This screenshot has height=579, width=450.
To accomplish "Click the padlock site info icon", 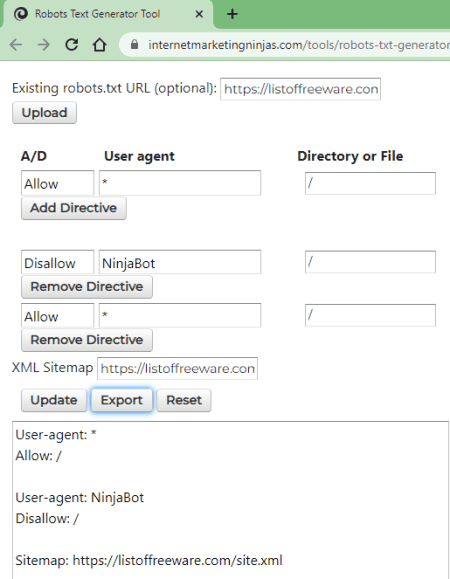I will [x=134, y=45].
